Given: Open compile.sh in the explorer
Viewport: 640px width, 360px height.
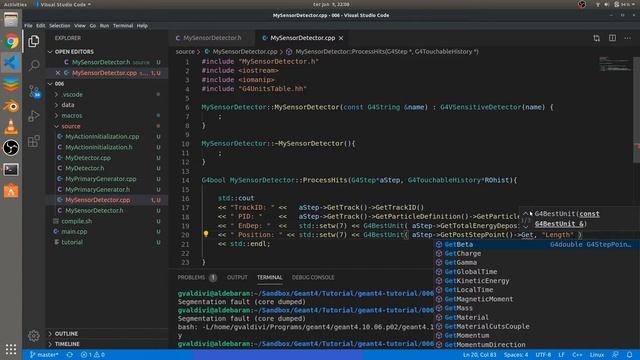Looking at the screenshot, I should [x=77, y=221].
